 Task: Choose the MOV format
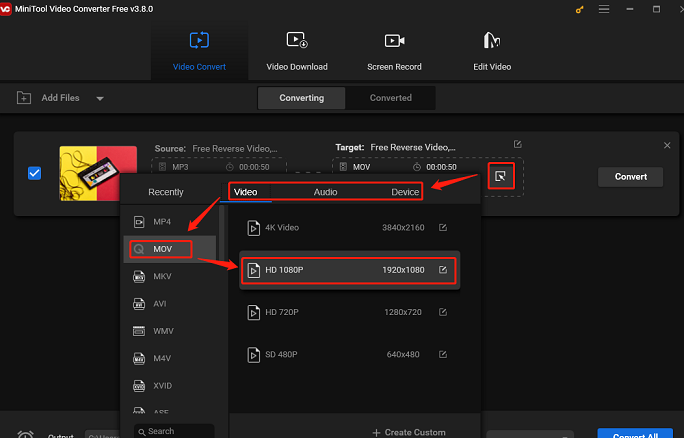170,249
